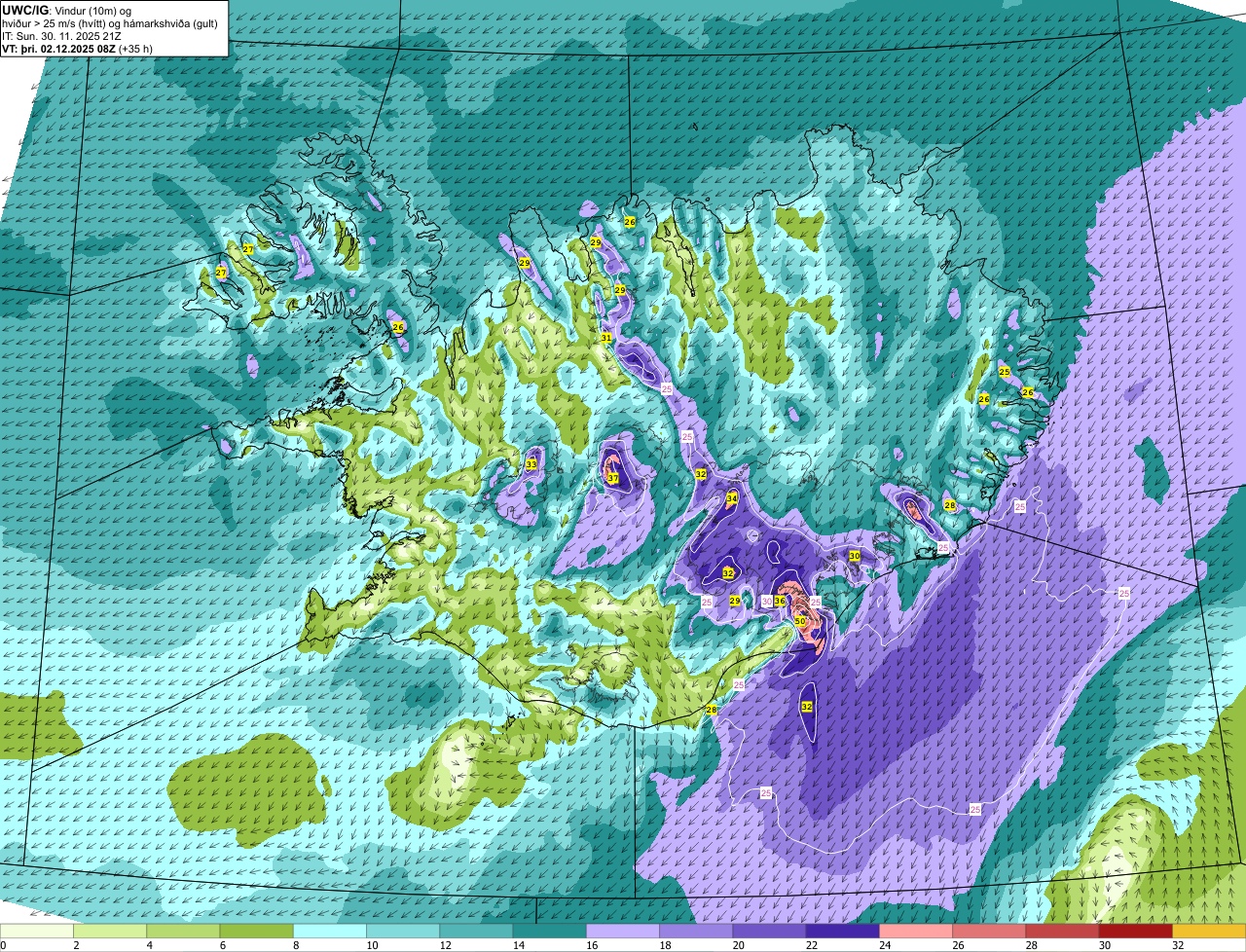
Task: Pick the orange swatch above 32 m/s
Action: click(1209, 931)
